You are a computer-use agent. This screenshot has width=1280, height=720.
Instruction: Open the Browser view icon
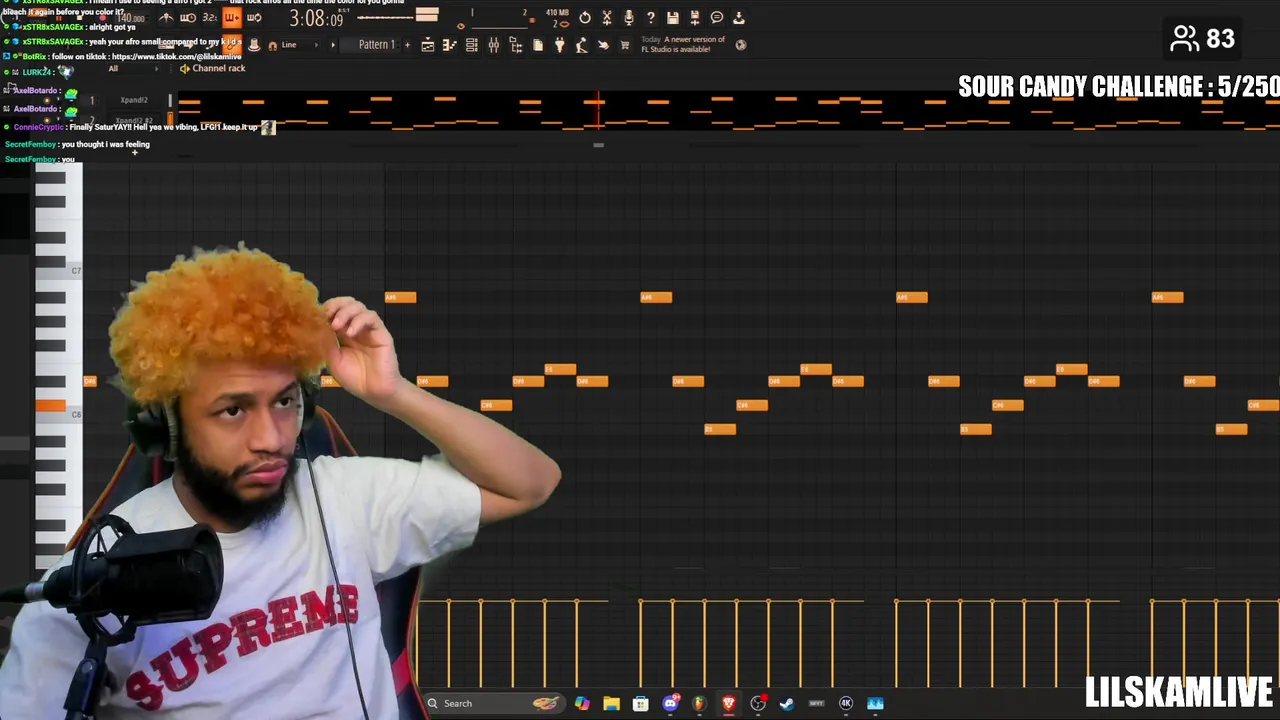click(x=516, y=45)
